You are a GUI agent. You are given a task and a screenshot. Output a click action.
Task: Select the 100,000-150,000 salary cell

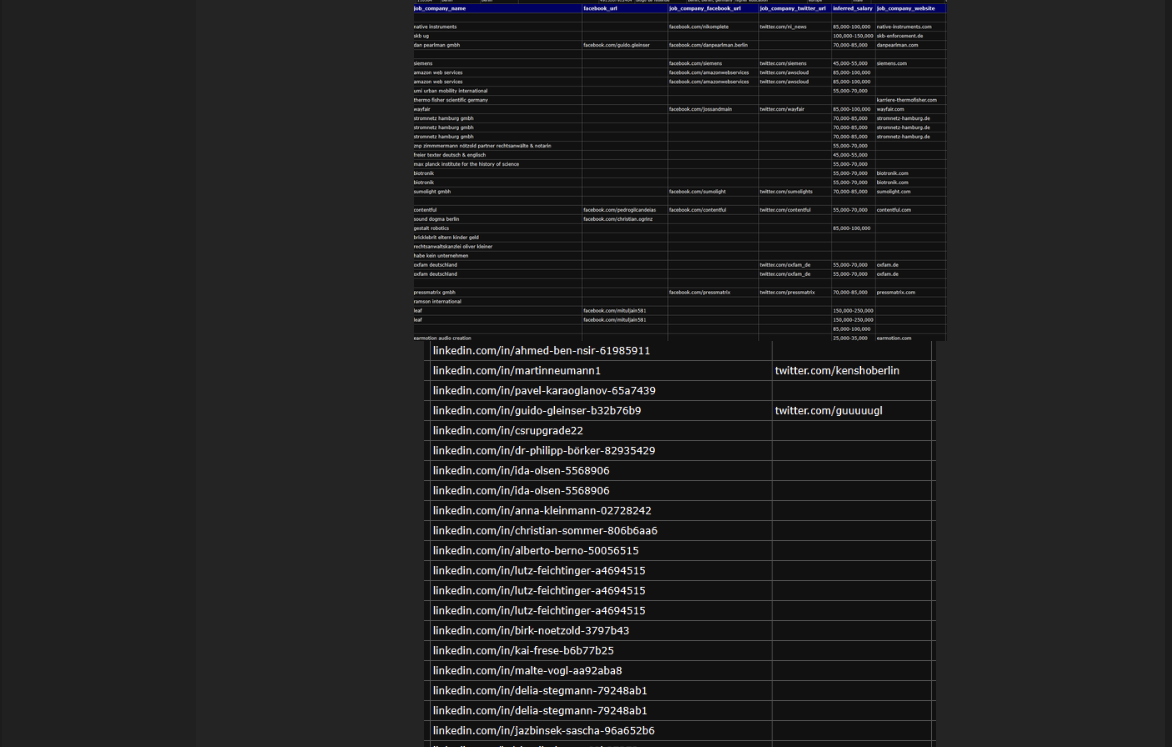coord(853,36)
